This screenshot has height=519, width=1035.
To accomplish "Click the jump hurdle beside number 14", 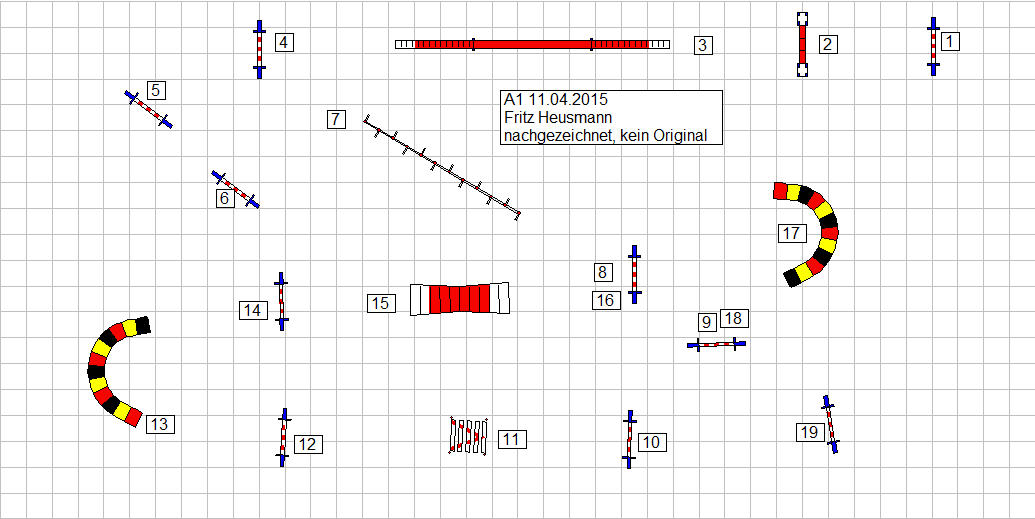I will [281, 301].
